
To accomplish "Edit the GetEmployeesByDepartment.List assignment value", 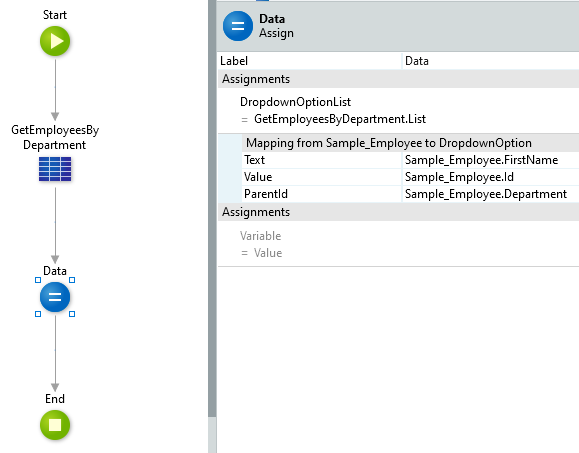I will 340,119.
